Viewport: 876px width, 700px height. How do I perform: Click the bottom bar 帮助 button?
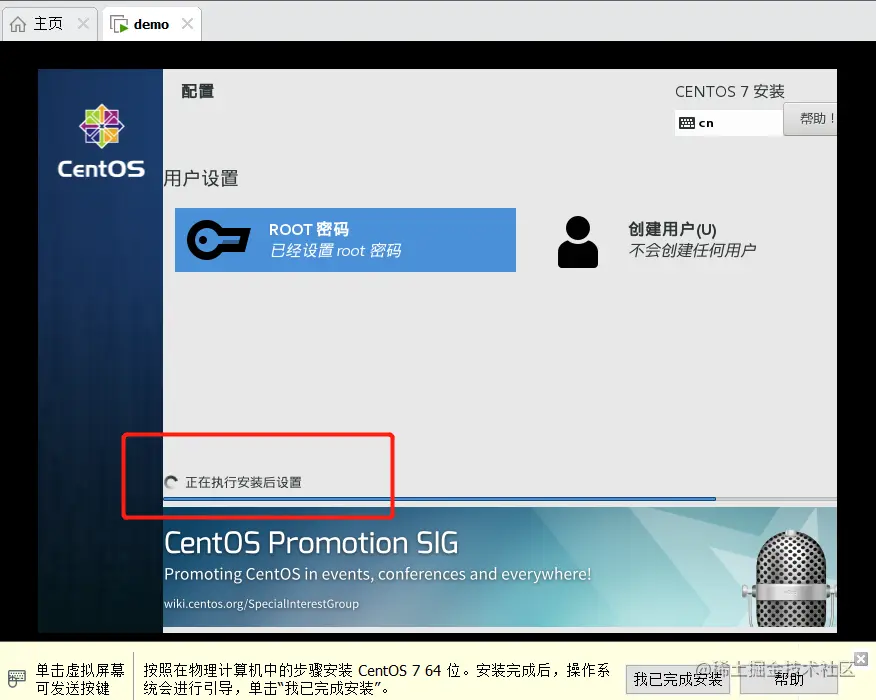pyautogui.click(x=789, y=679)
